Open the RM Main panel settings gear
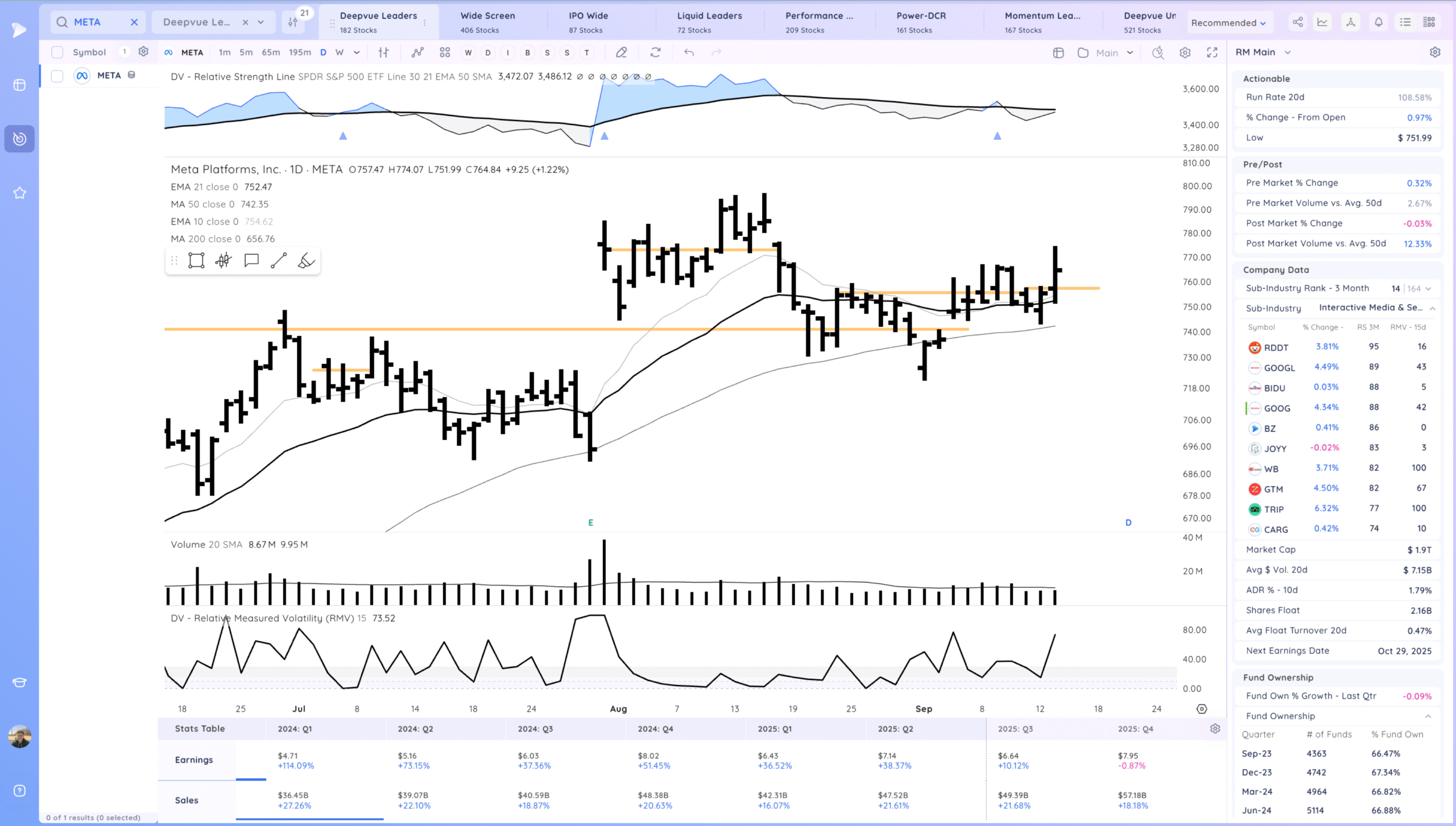The width and height of the screenshot is (1456, 826). [1435, 52]
